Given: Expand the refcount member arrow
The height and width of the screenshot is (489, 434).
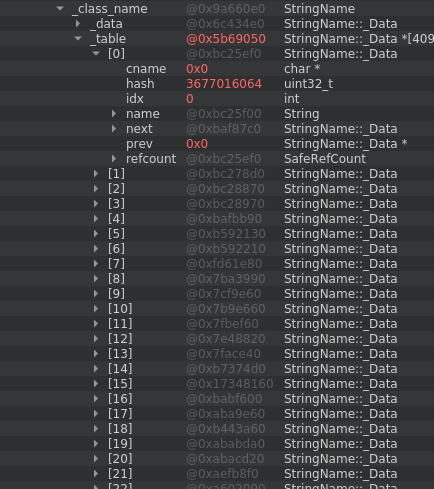Looking at the screenshot, I should point(114,159).
